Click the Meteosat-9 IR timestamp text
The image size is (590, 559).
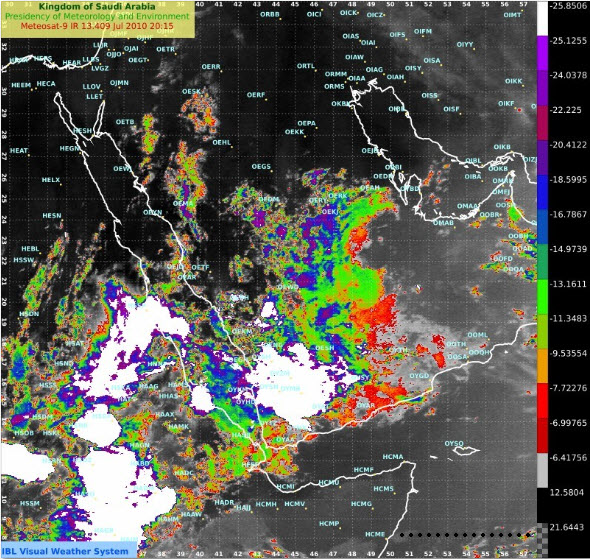[97, 26]
